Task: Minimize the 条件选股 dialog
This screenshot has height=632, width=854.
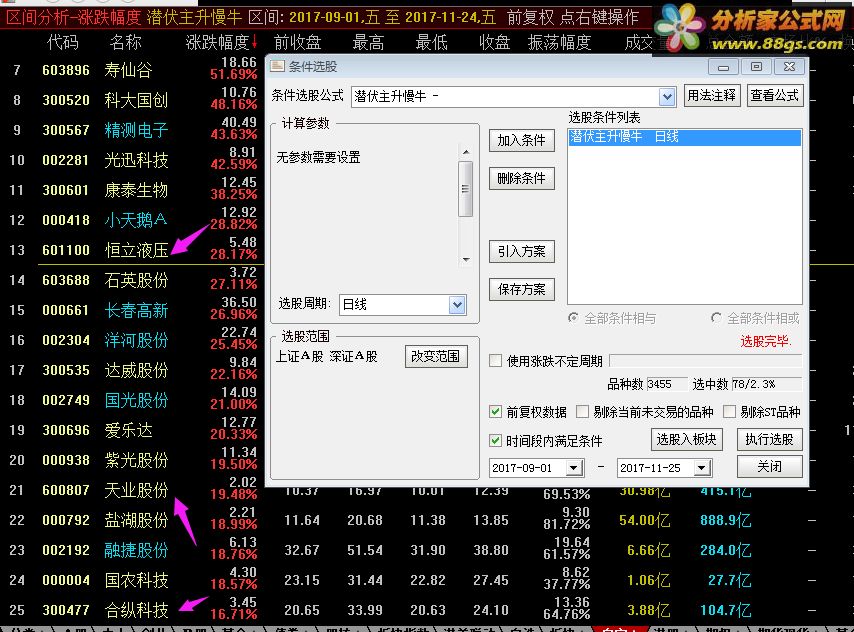Action: pos(723,67)
